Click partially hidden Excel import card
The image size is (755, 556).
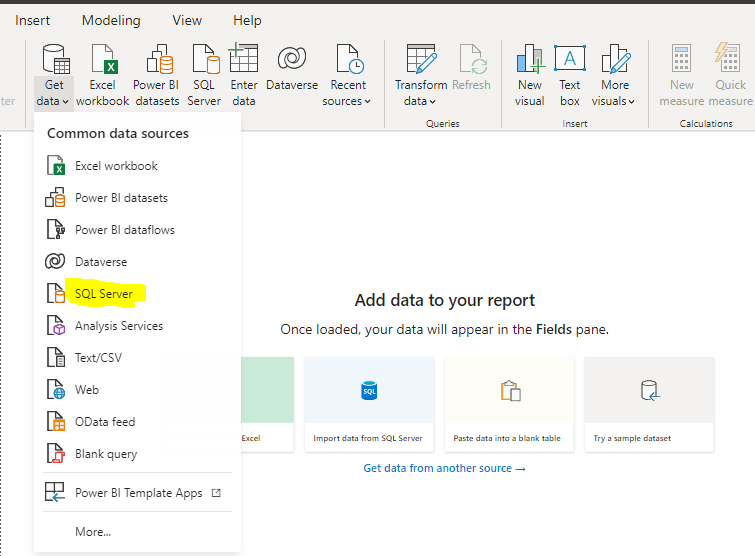(x=268, y=404)
